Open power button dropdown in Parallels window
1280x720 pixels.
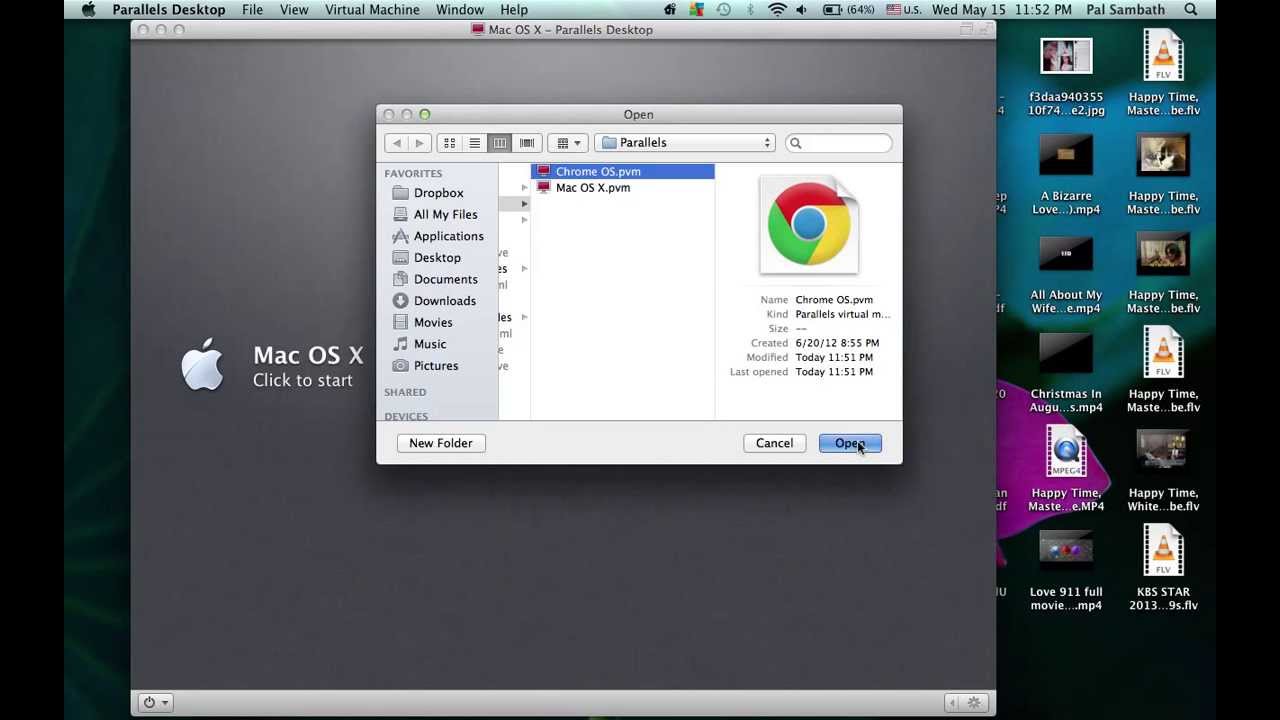click(x=154, y=703)
